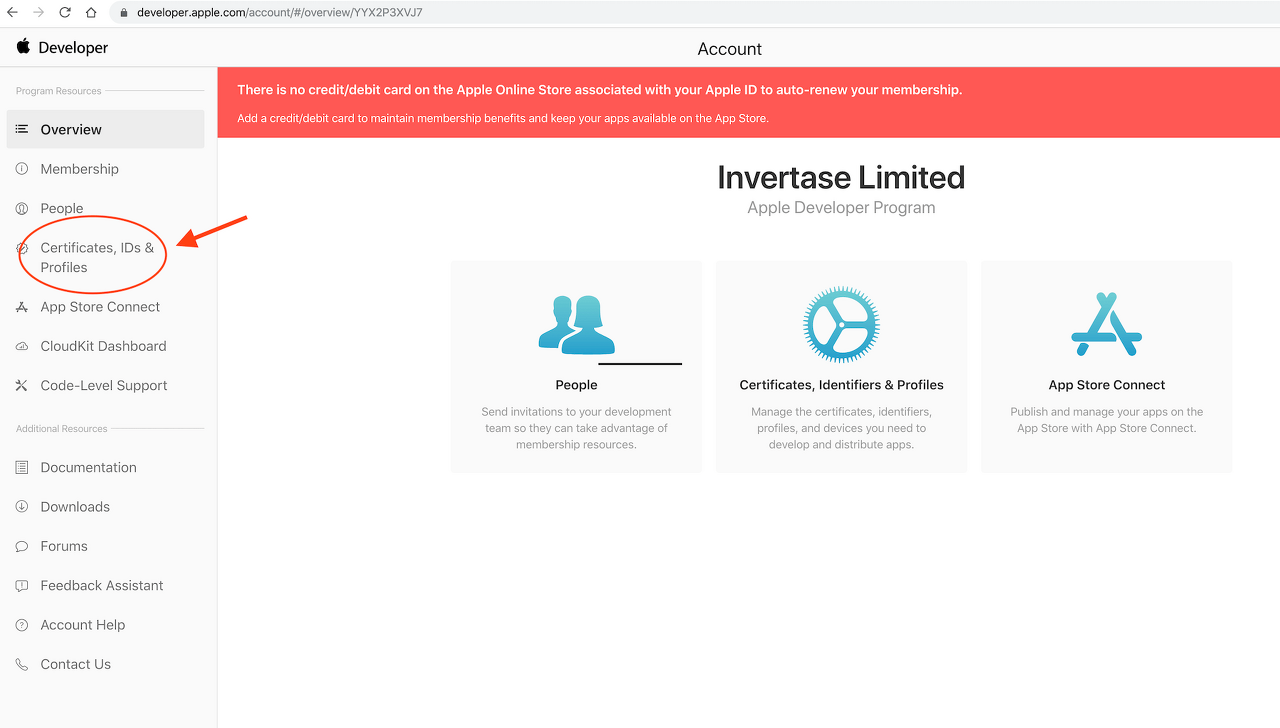Click the App Store Connect card icon

pyautogui.click(x=1107, y=324)
